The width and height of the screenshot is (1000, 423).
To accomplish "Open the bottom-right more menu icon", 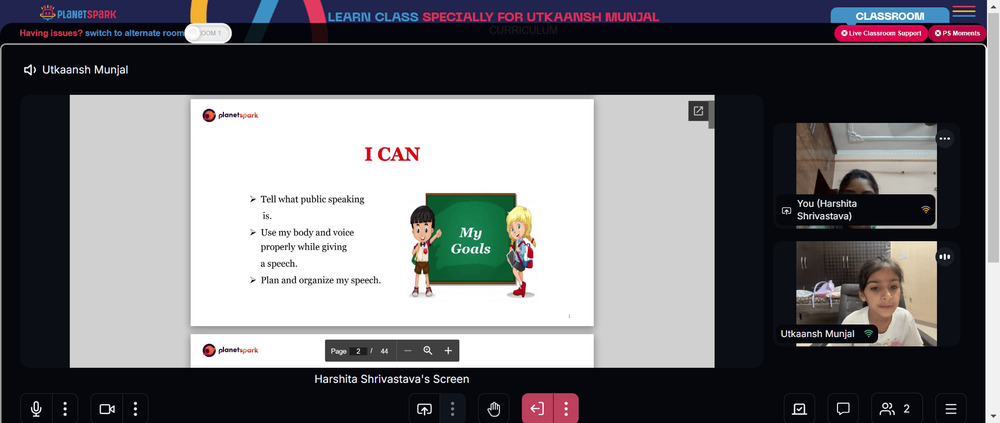I will (951, 409).
